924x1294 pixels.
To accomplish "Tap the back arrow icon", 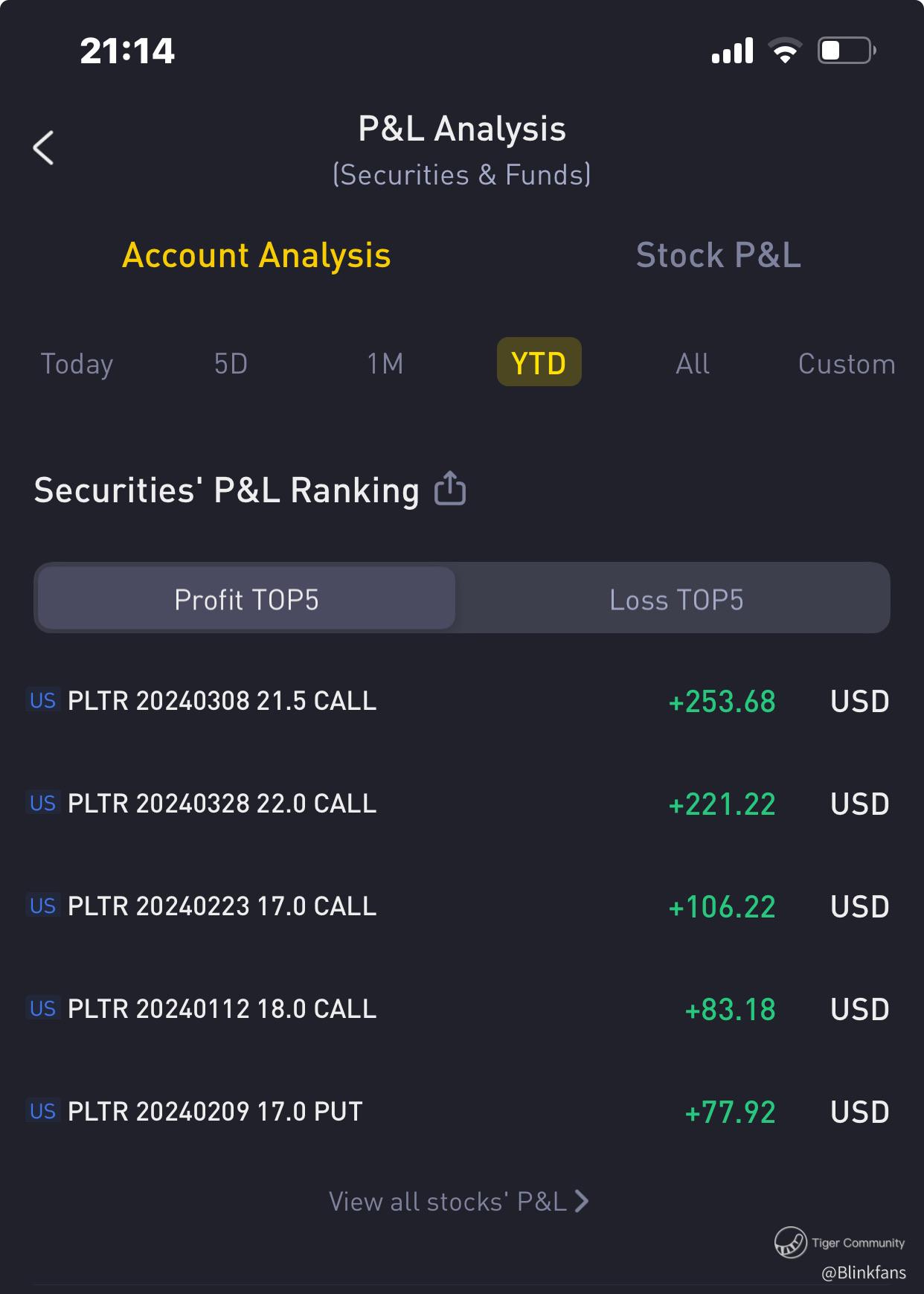I will pos(44,147).
